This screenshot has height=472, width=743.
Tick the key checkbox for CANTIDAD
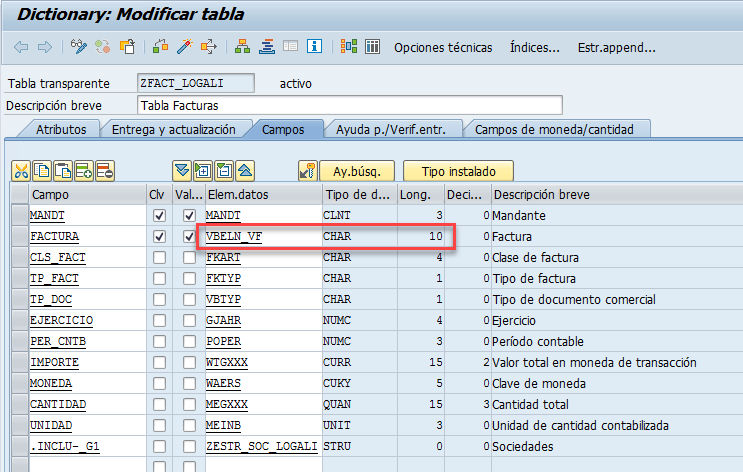coord(159,404)
